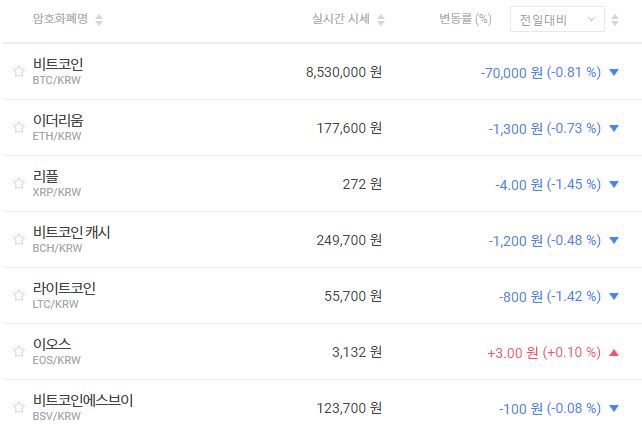Favorite Bitcoin BTC/KRW with the star
Viewport: 642px width, 430px height.
[18, 71]
